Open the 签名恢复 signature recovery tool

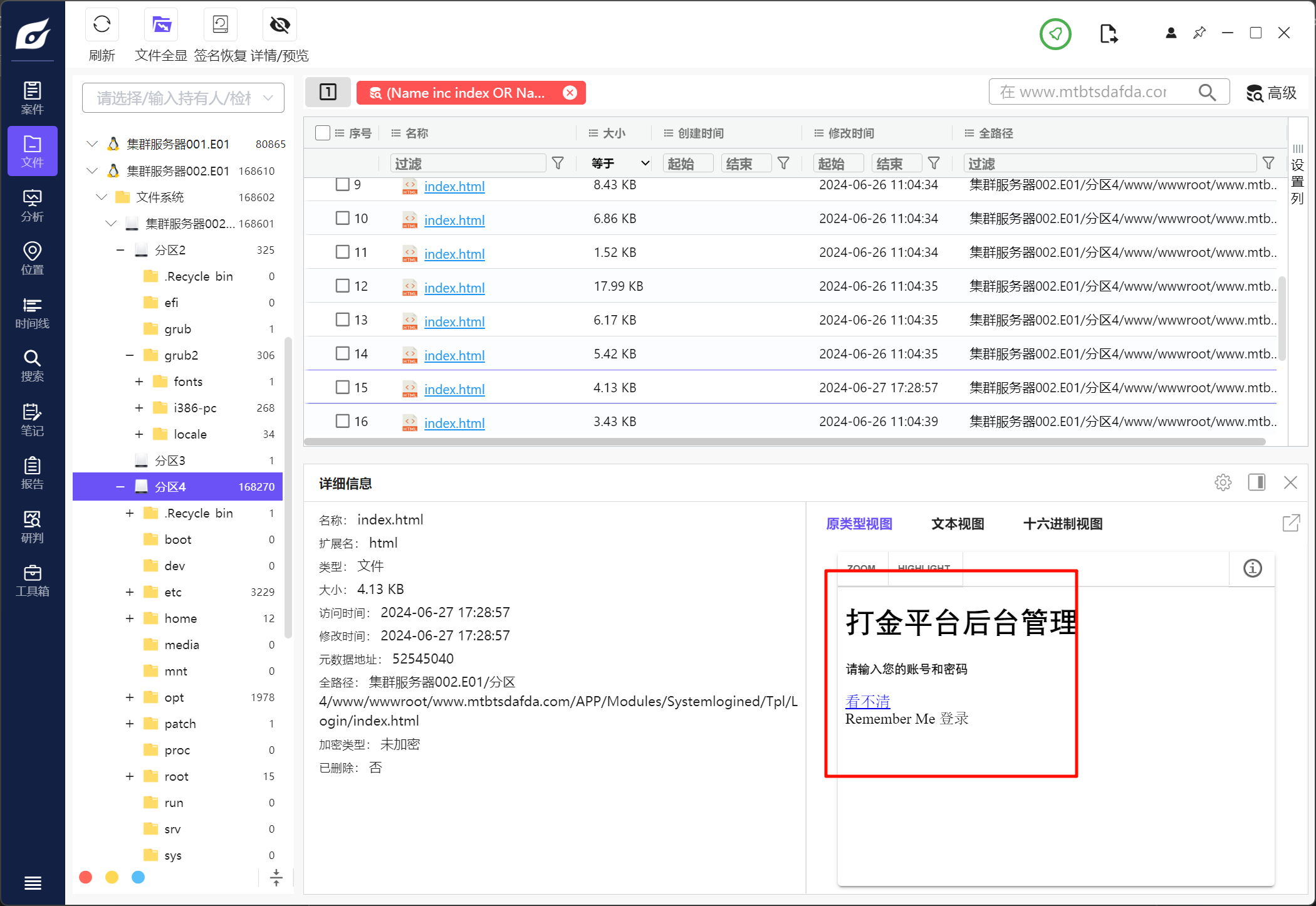click(220, 25)
